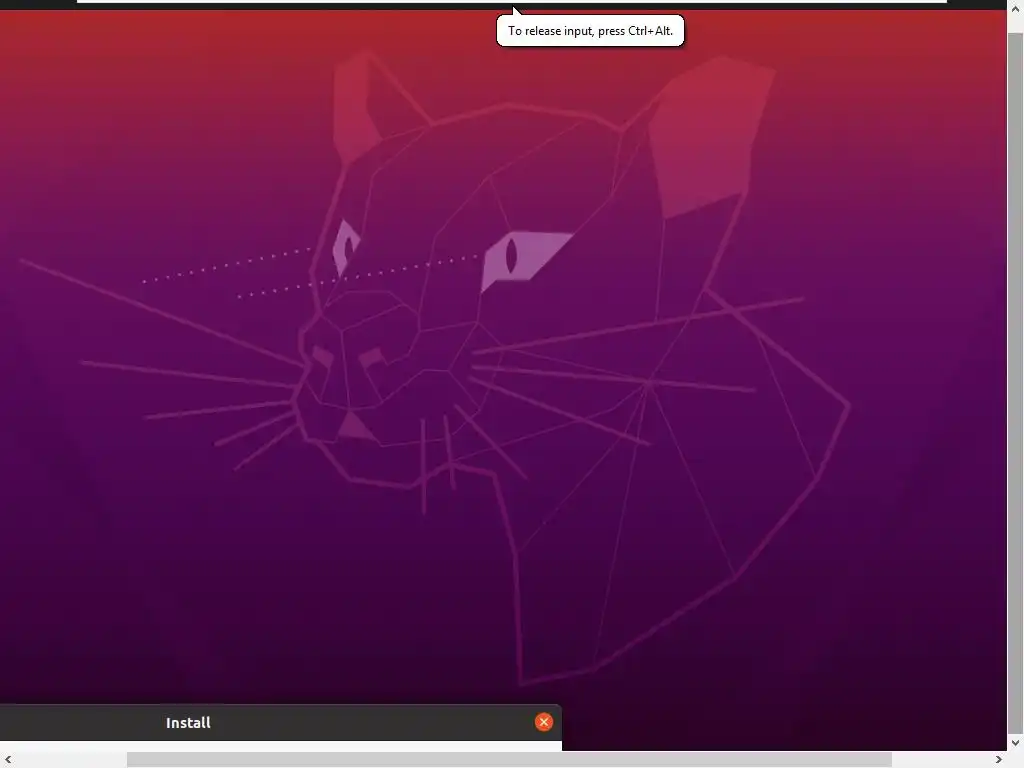
Task: Click the vertical scrollbar thumb
Action: (x=1016, y=384)
